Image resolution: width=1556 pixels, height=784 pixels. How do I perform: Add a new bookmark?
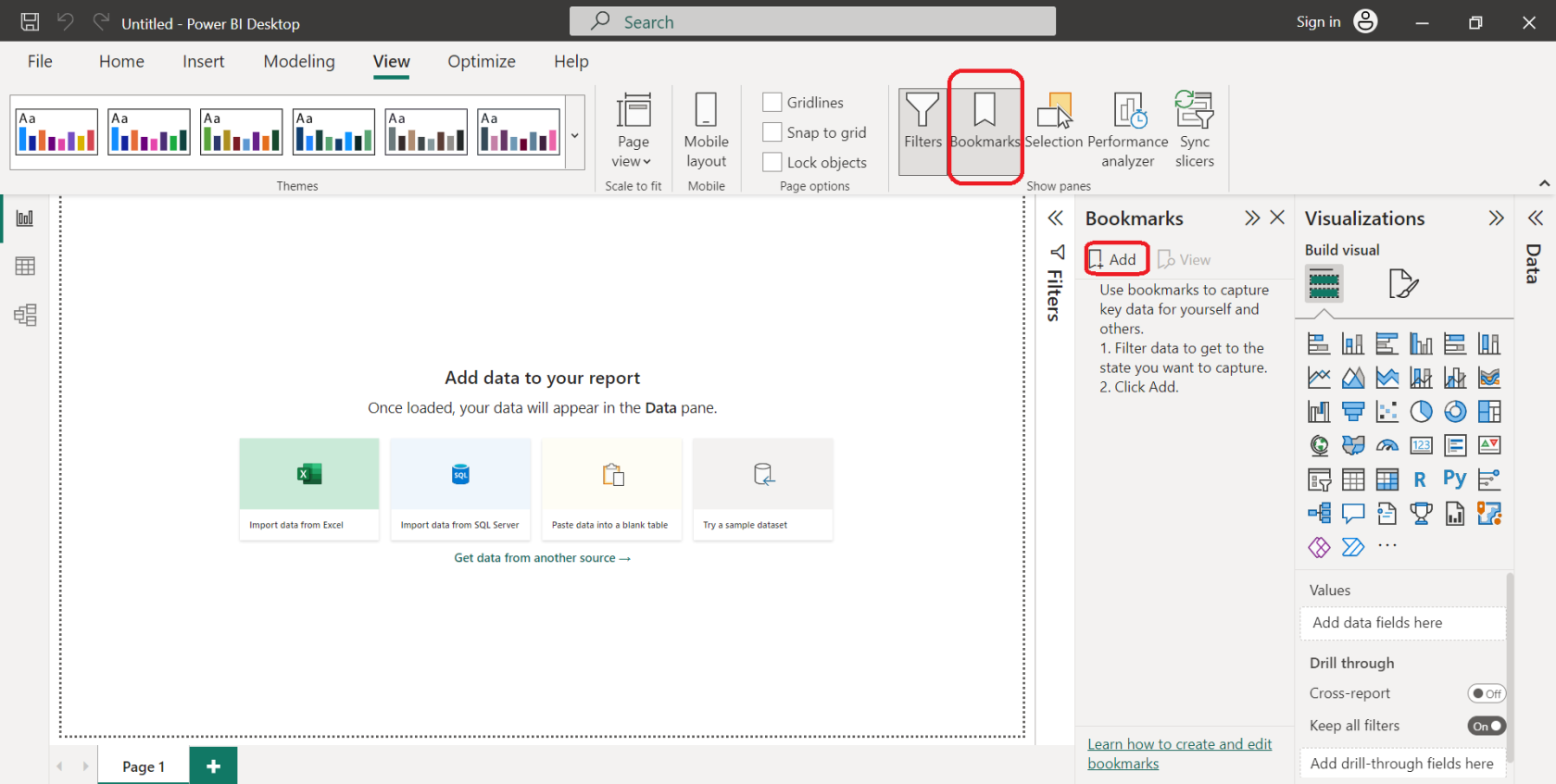click(1114, 259)
